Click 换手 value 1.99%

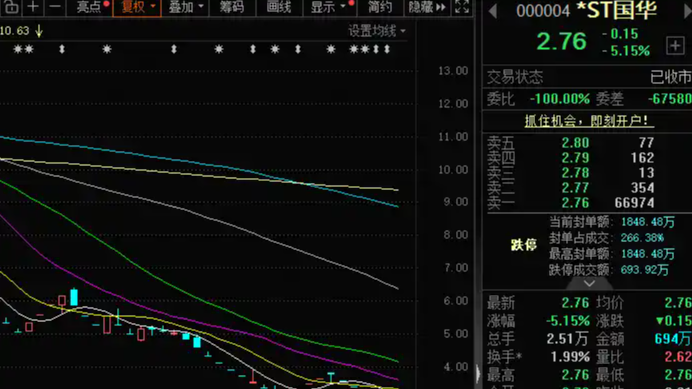(570, 357)
